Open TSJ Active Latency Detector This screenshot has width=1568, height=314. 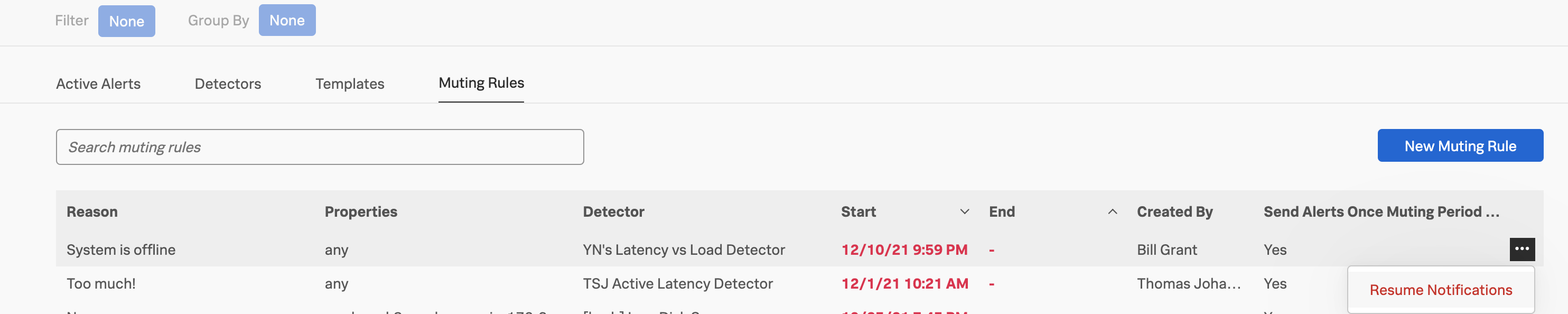pyautogui.click(x=677, y=283)
